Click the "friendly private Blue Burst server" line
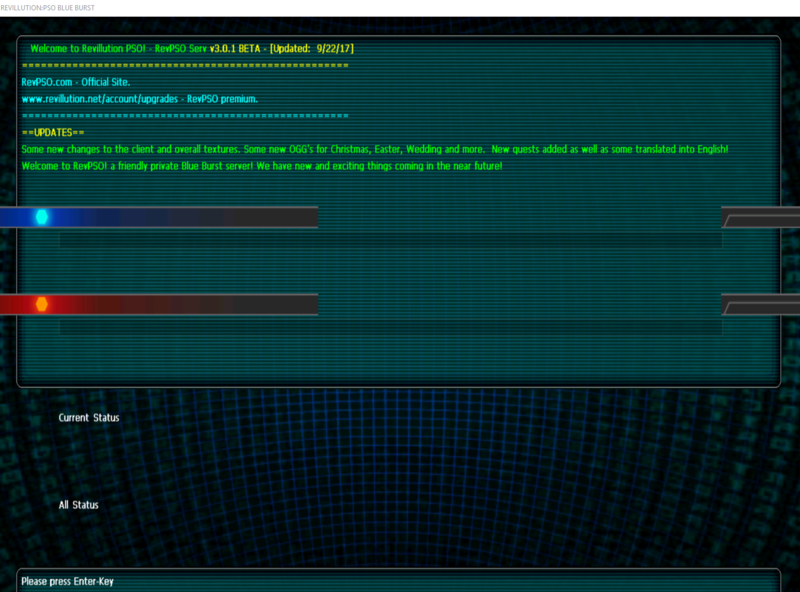The width and height of the screenshot is (800, 592). 262,166
